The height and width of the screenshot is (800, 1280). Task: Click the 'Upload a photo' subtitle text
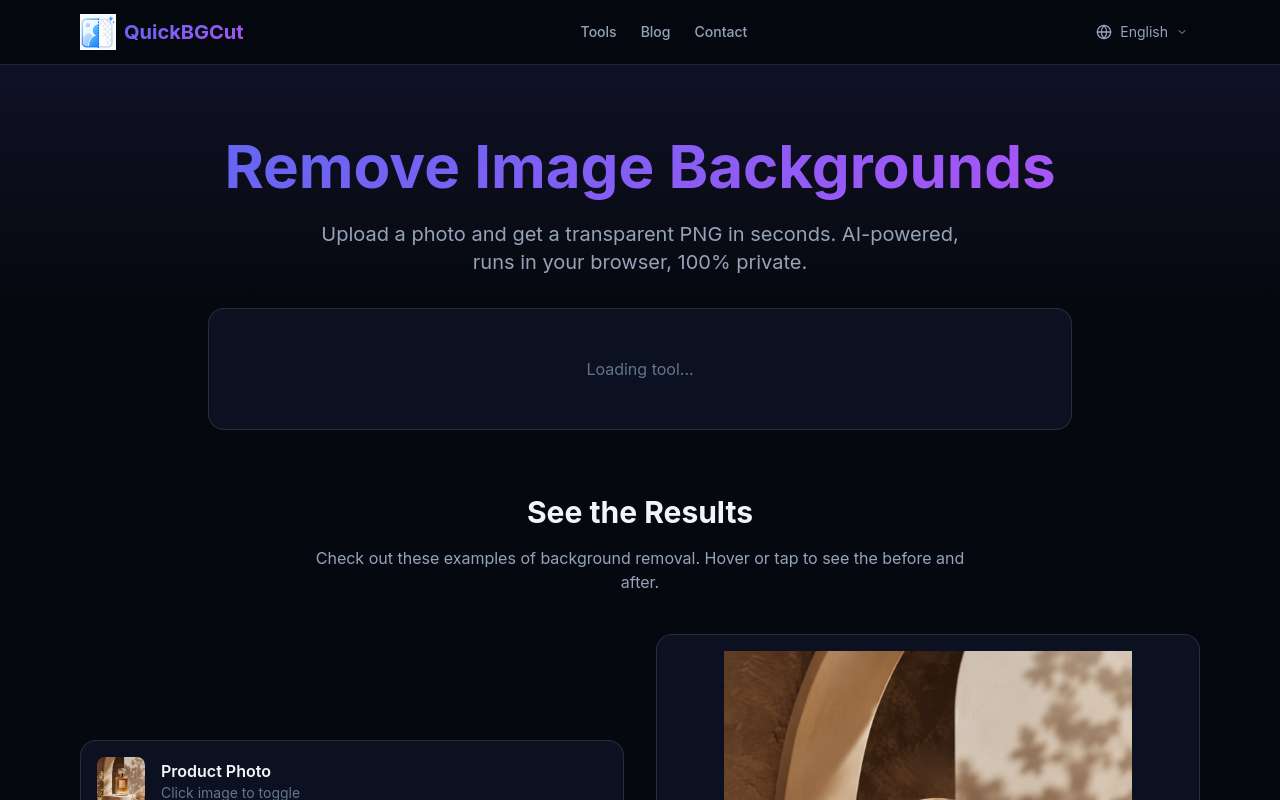[640, 248]
